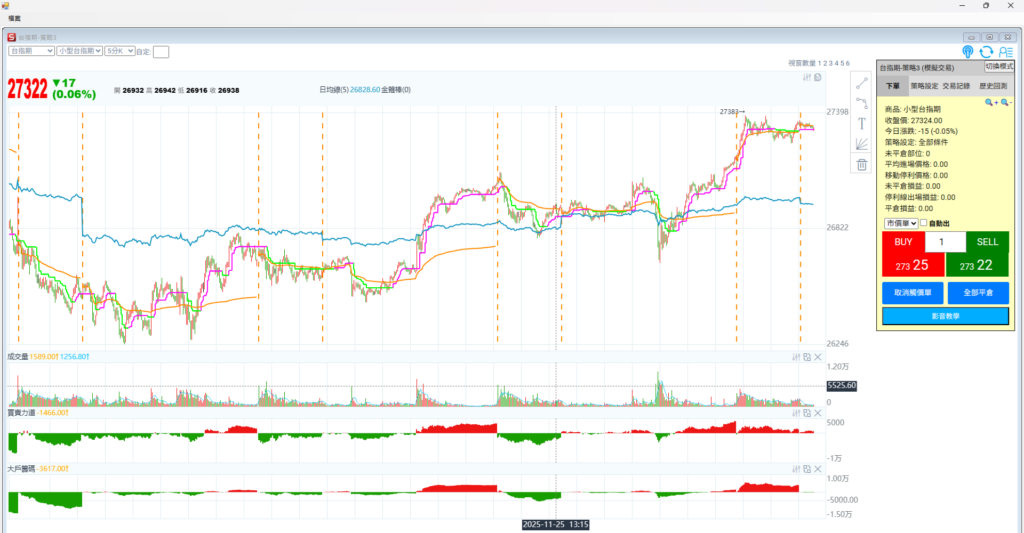Click the blue refresh icon
The width and height of the screenshot is (1024, 533).
pyautogui.click(x=986, y=51)
